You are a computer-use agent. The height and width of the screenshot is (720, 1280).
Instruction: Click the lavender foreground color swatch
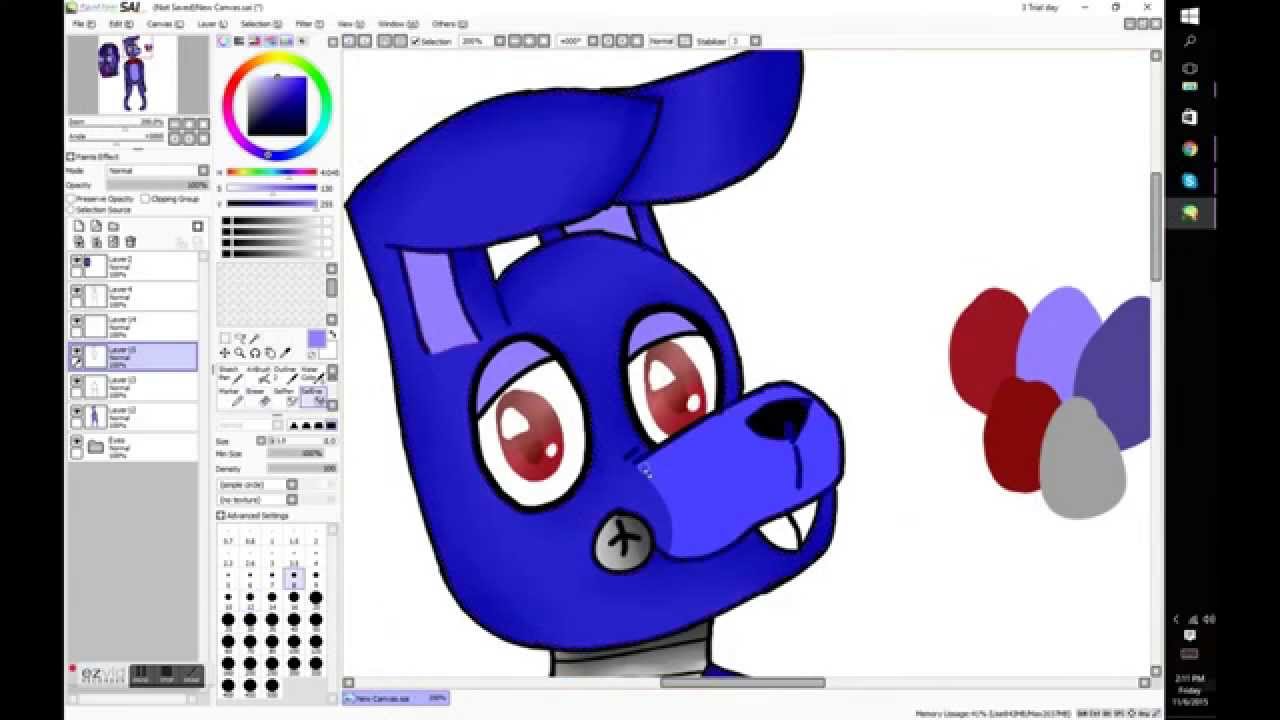click(317, 340)
